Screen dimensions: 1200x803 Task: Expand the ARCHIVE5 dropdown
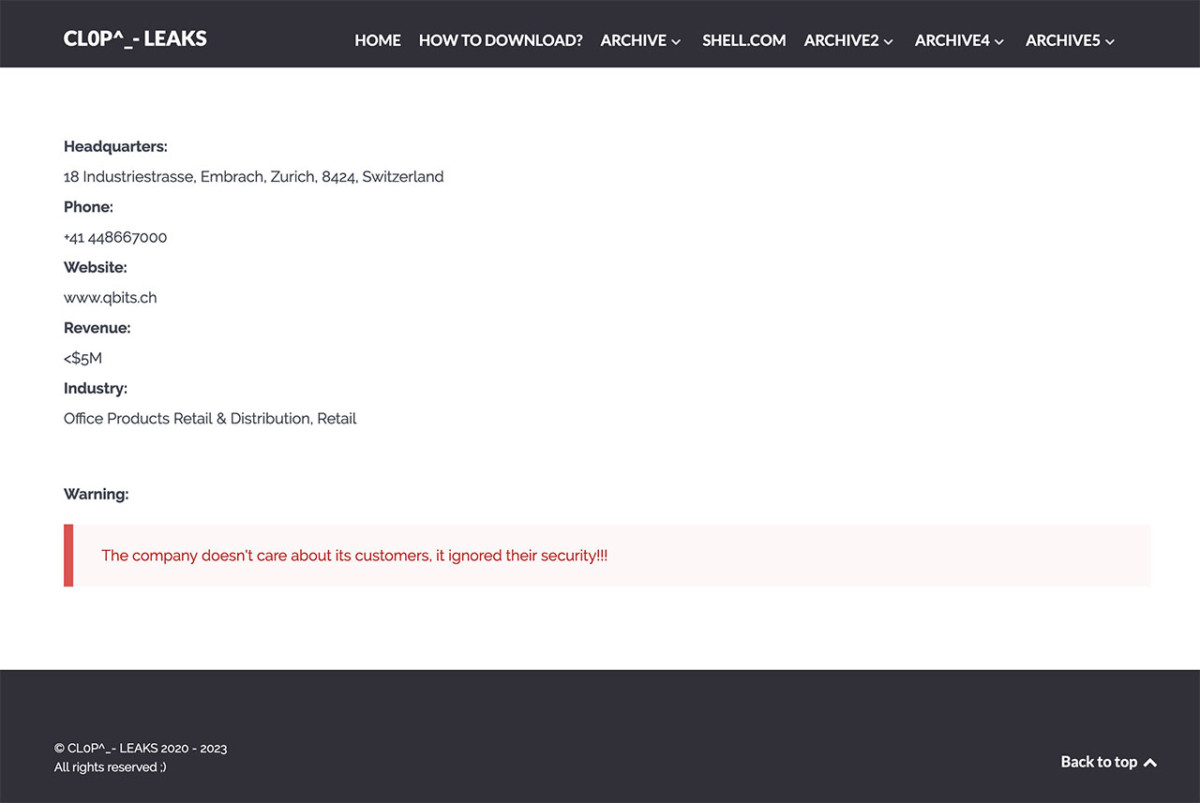[1062, 41]
